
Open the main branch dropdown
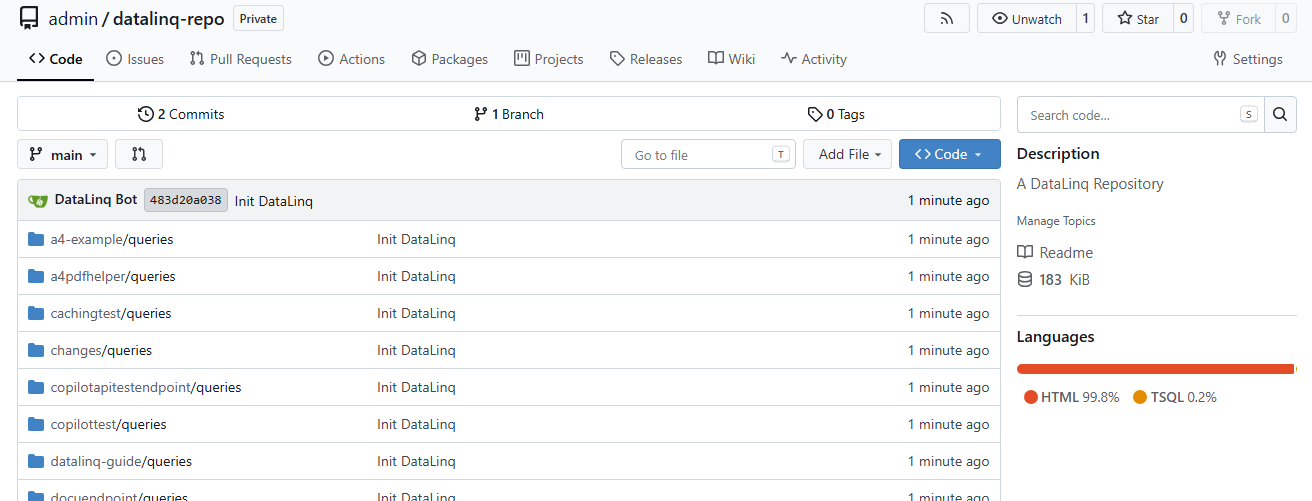coord(62,155)
